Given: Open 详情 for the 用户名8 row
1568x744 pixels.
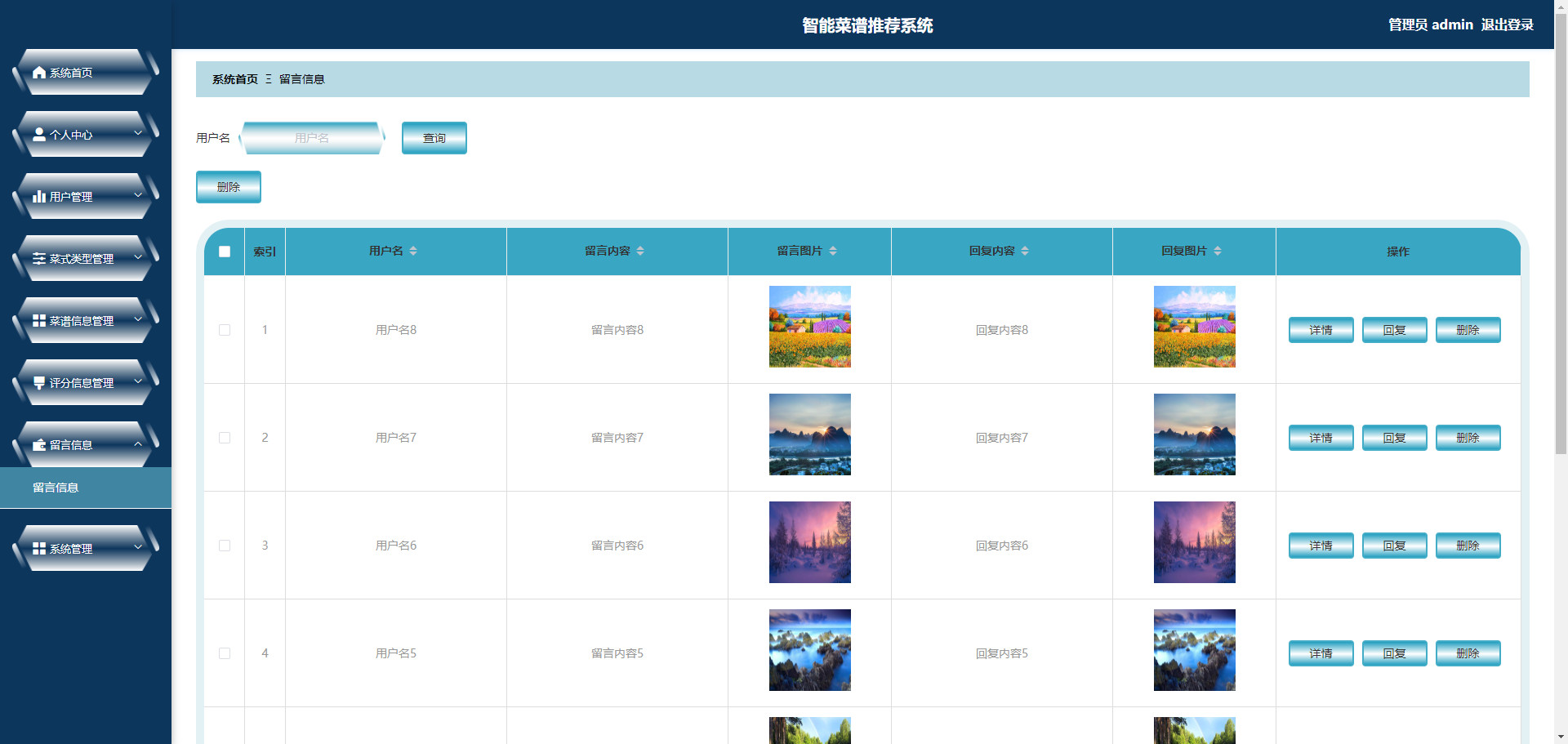Looking at the screenshot, I should [x=1321, y=330].
